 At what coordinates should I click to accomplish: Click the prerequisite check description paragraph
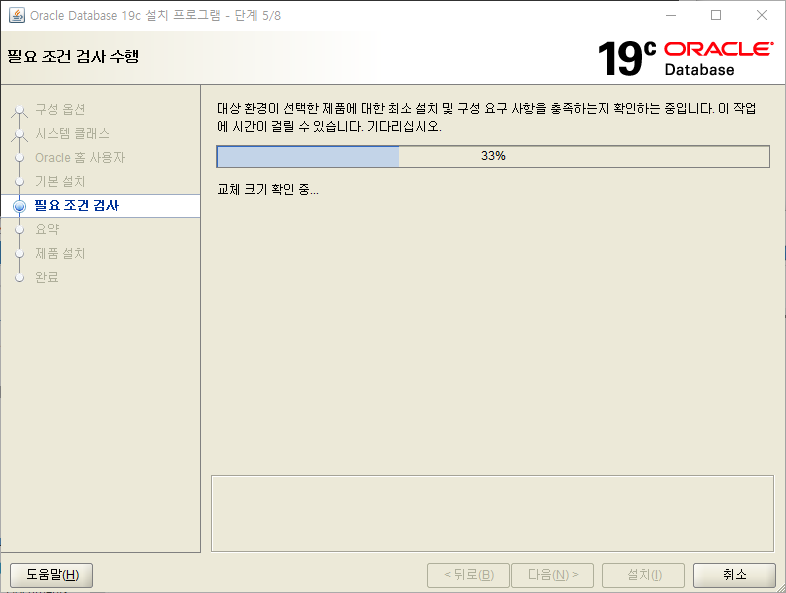pyautogui.click(x=486, y=117)
